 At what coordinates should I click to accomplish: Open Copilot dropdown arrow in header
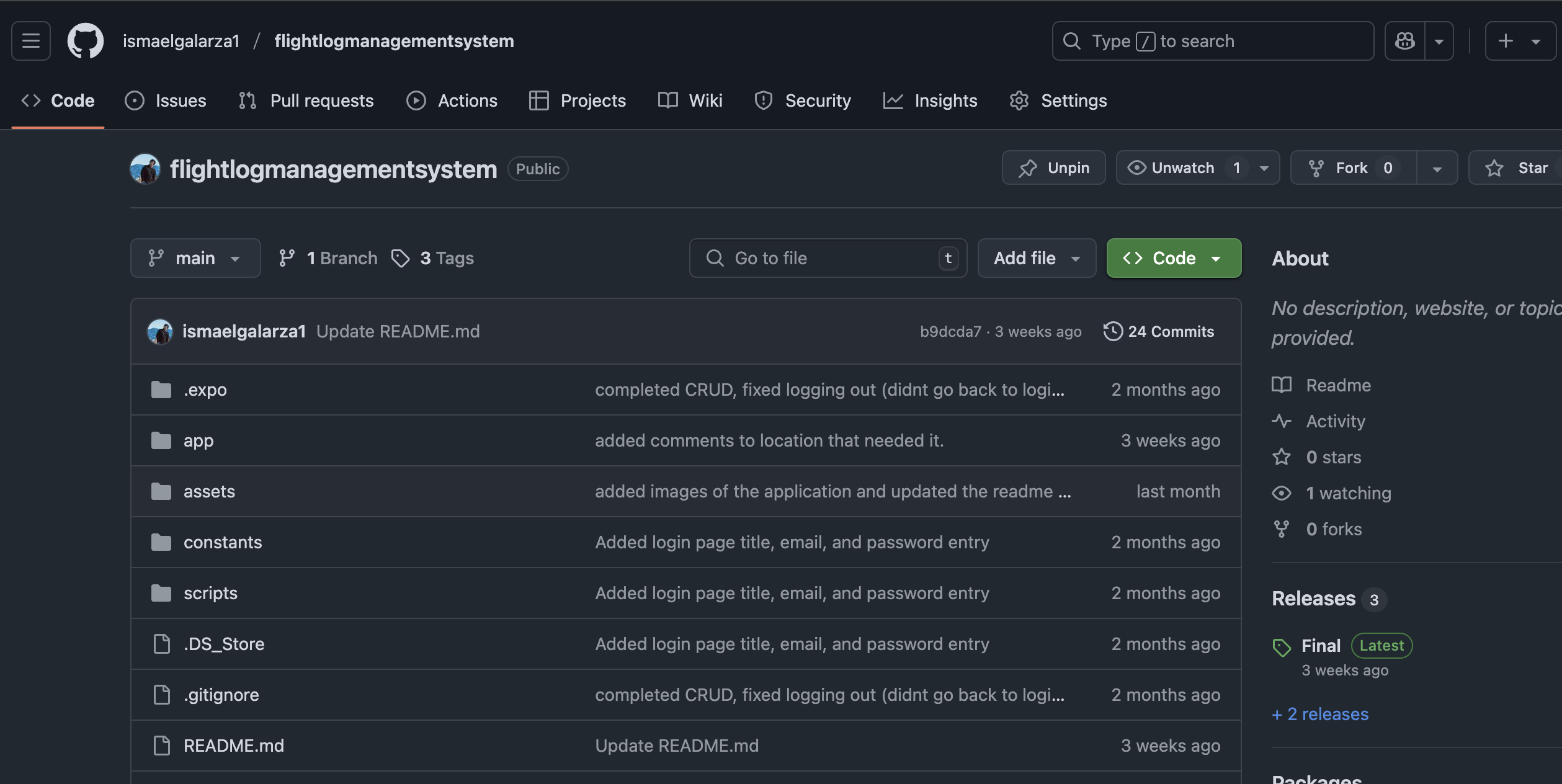(x=1439, y=41)
